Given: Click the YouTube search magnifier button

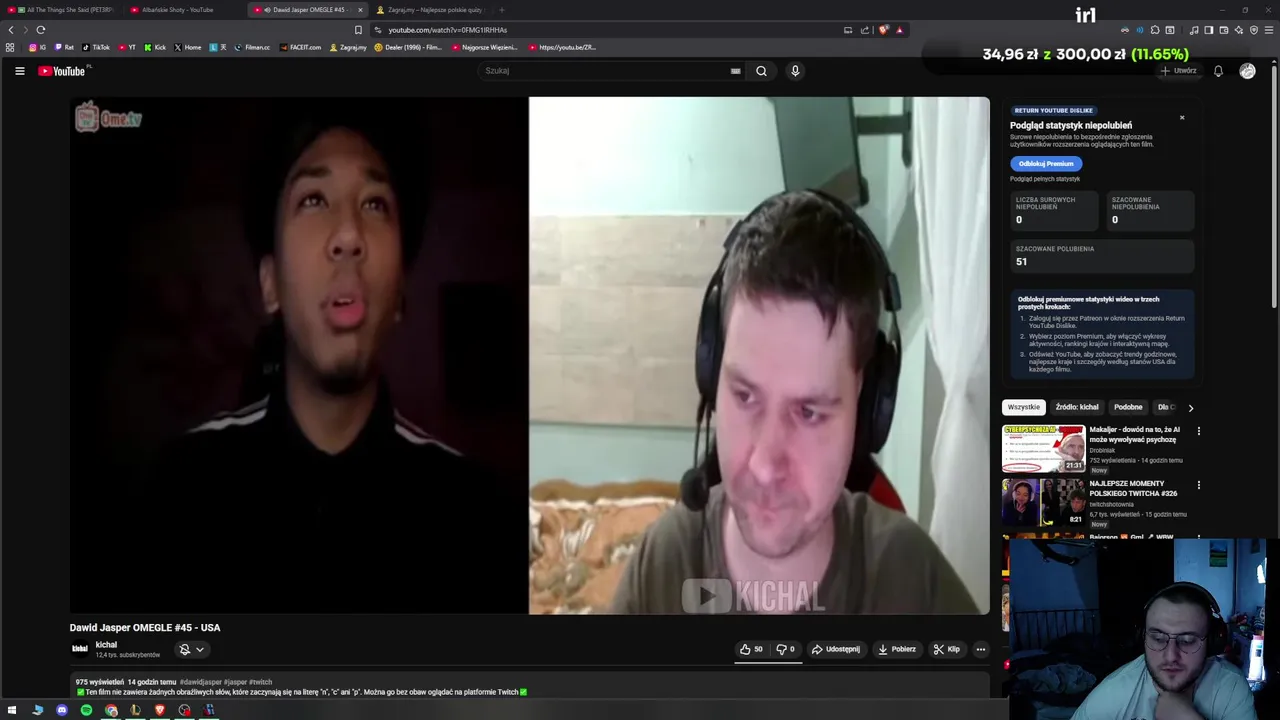Looking at the screenshot, I should [761, 71].
